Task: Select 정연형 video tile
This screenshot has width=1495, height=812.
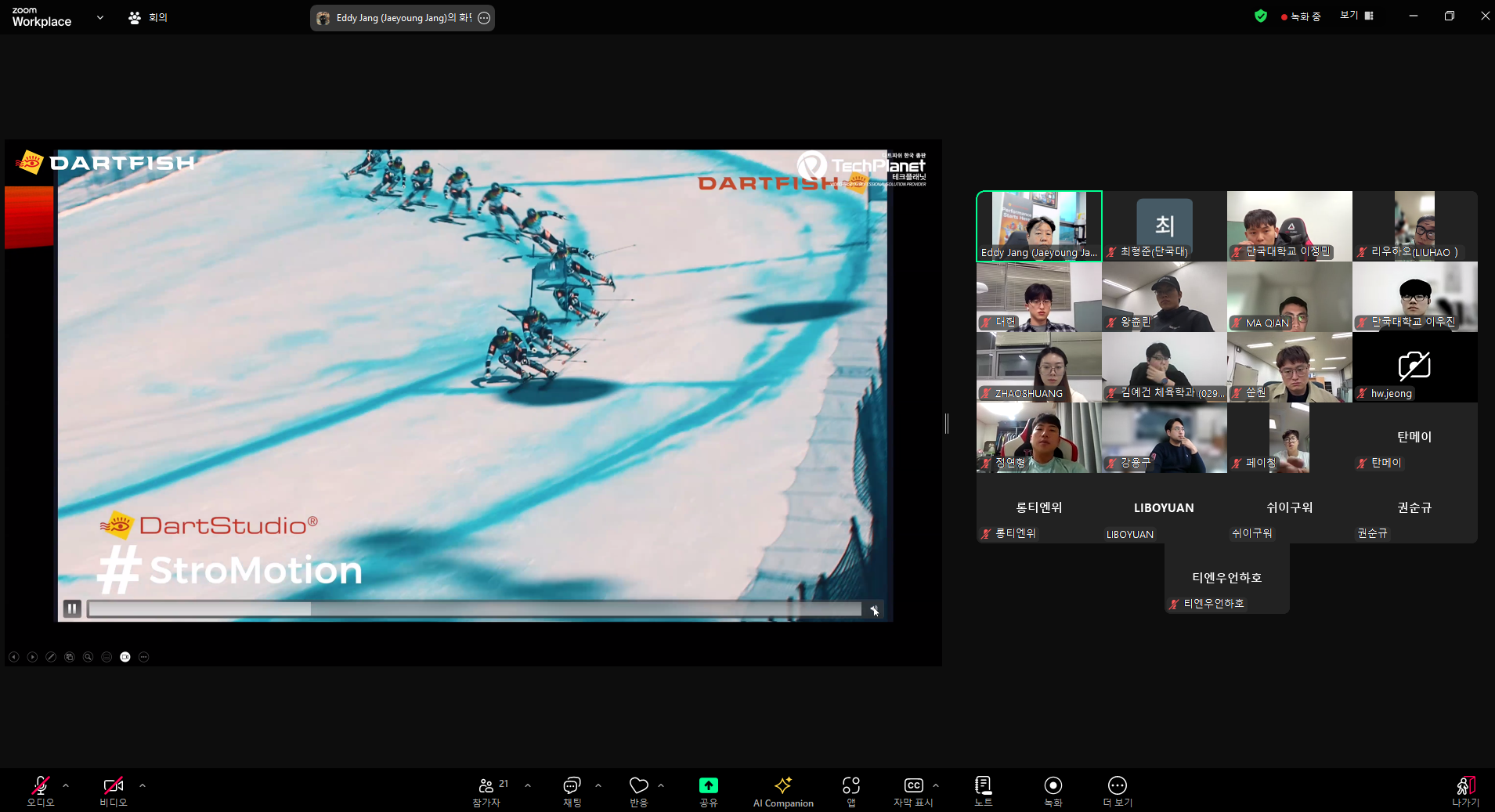Action: click(1039, 438)
